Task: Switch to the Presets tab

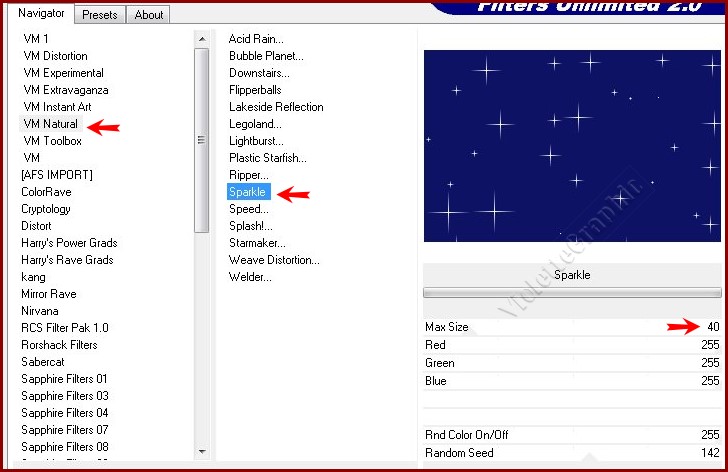Action: pyautogui.click(x=100, y=15)
